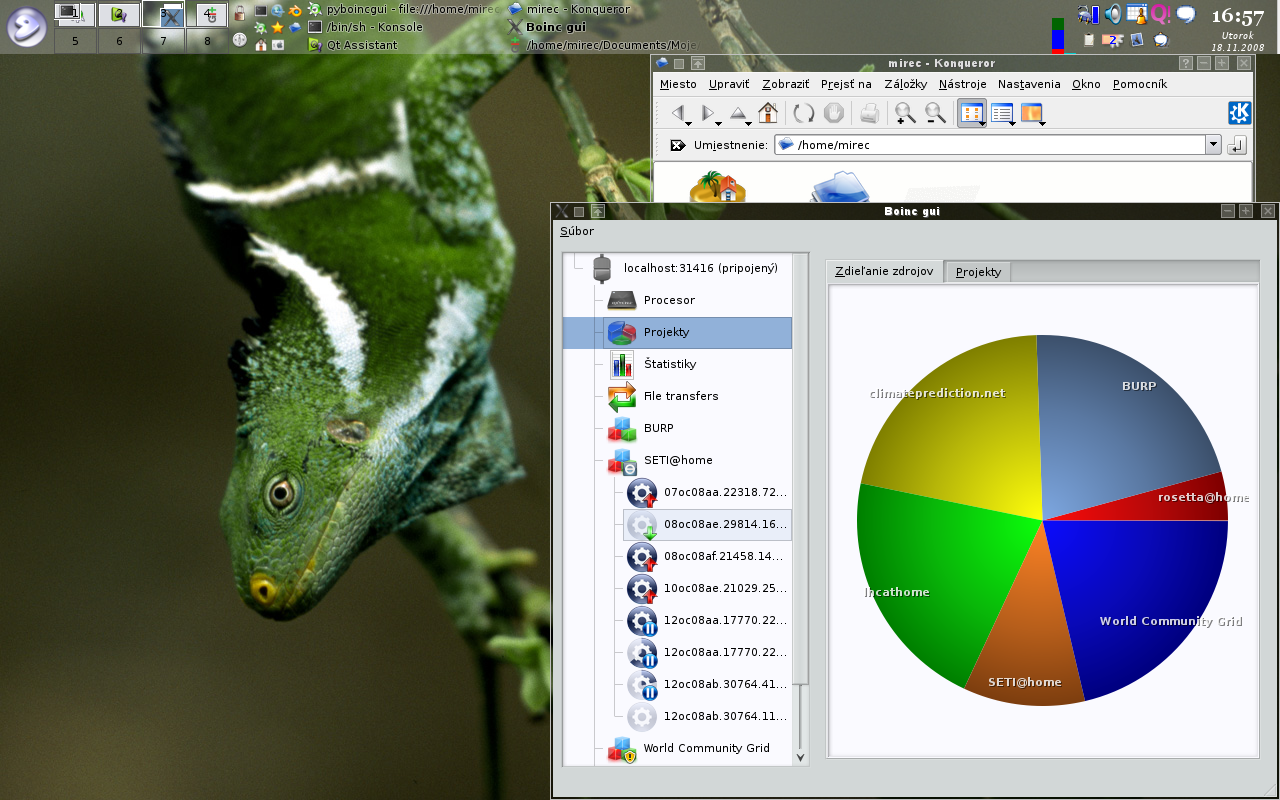Select task 07oc08aa.22318.72 under SETI@home

[724, 492]
